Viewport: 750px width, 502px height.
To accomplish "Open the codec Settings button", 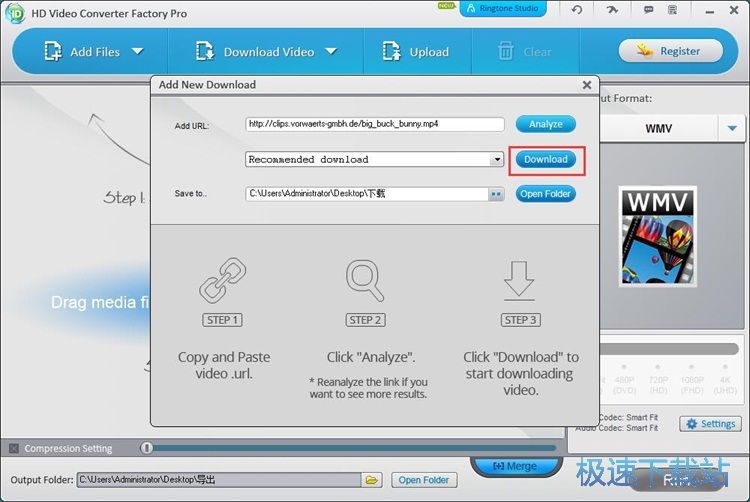I will (x=710, y=424).
